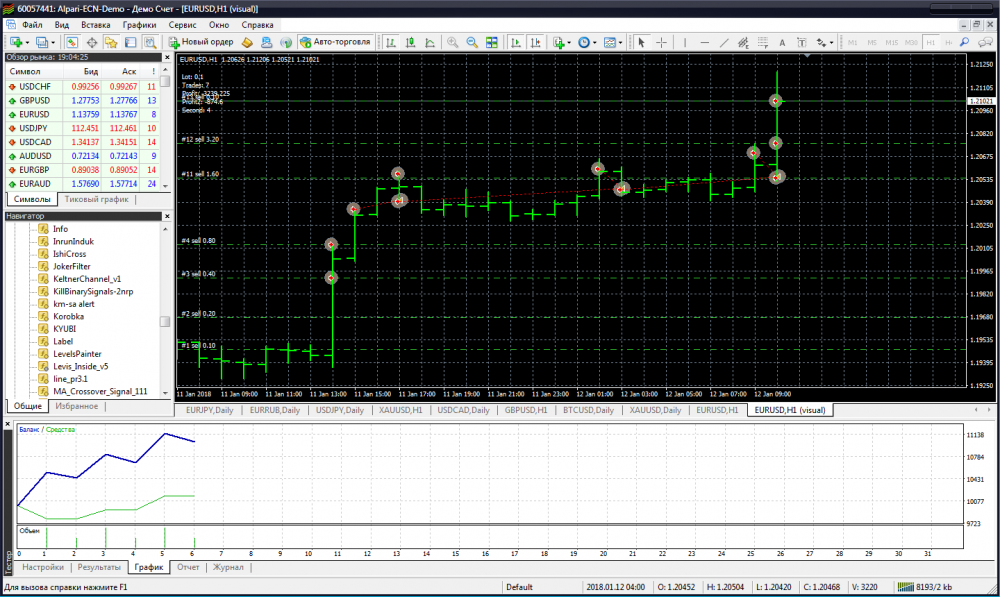1000x597 pixels.
Task: Select KeltnerChannel_v1 in Navigator
Action: point(87,279)
